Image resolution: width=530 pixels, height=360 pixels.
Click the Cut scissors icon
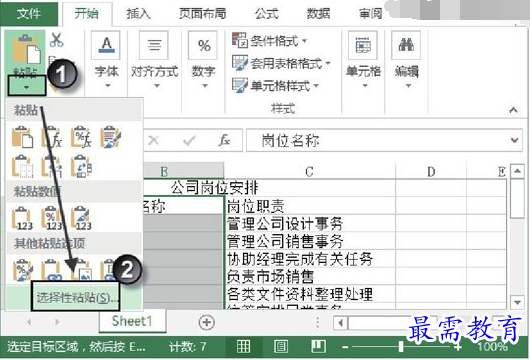[56, 40]
